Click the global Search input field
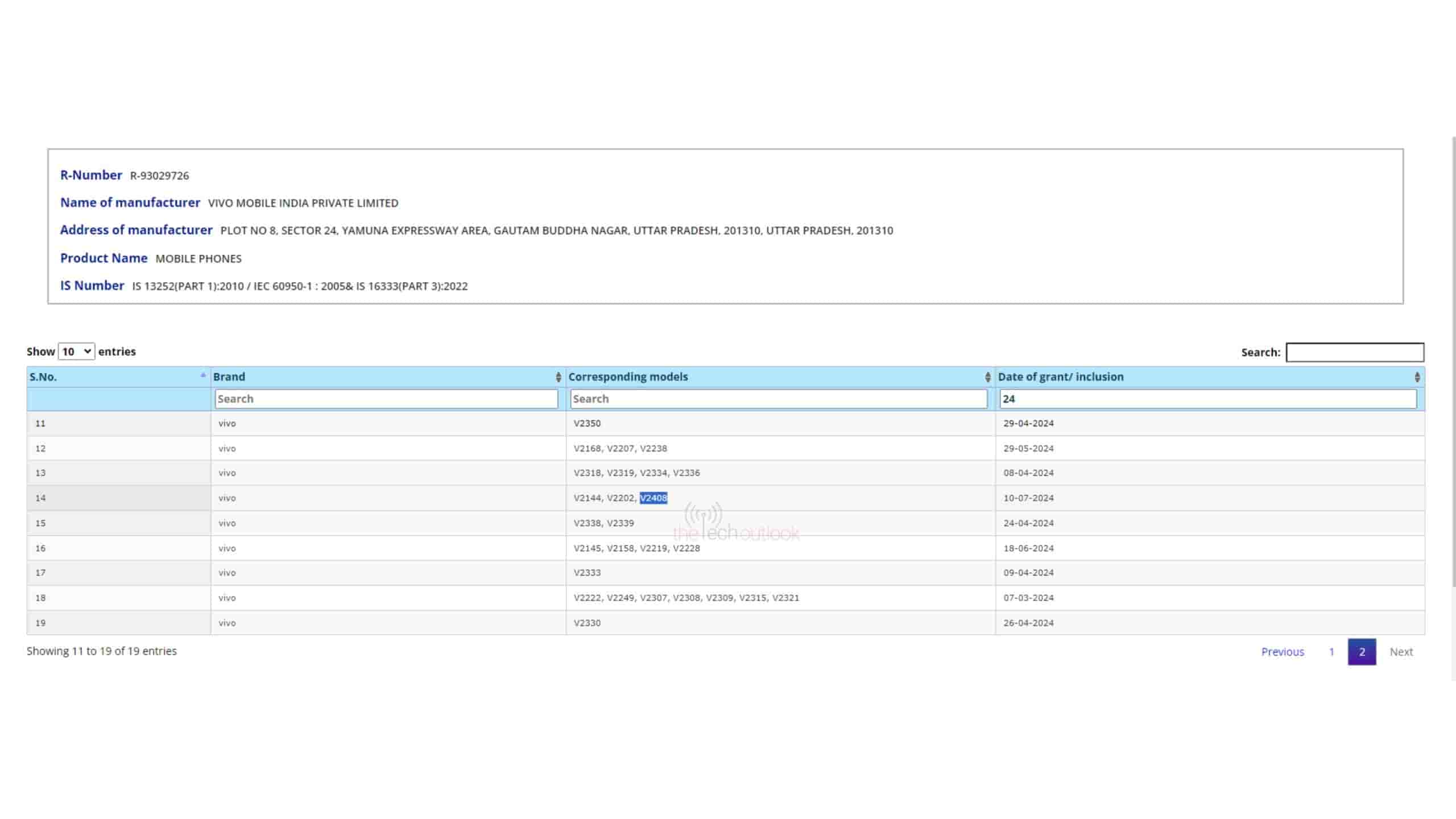This screenshot has width=1456, height=819. tap(1355, 353)
